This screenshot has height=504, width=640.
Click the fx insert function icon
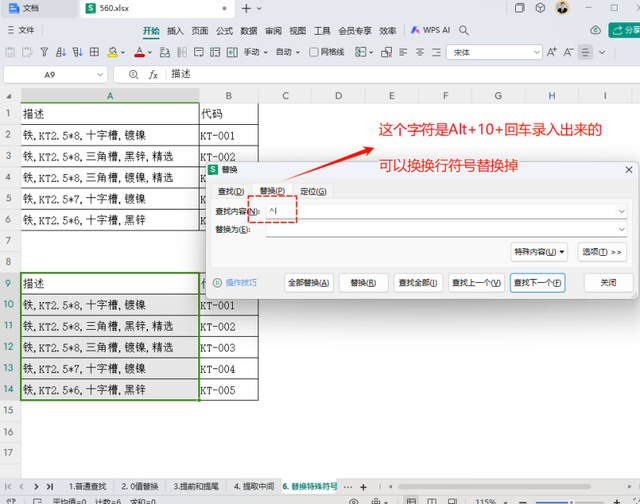153,75
